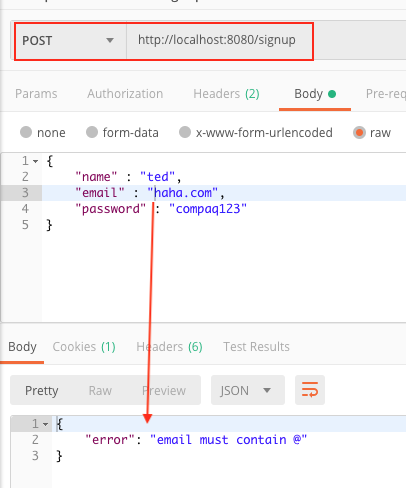Collapse response JSON at line 1 arrow

(x=46, y=424)
